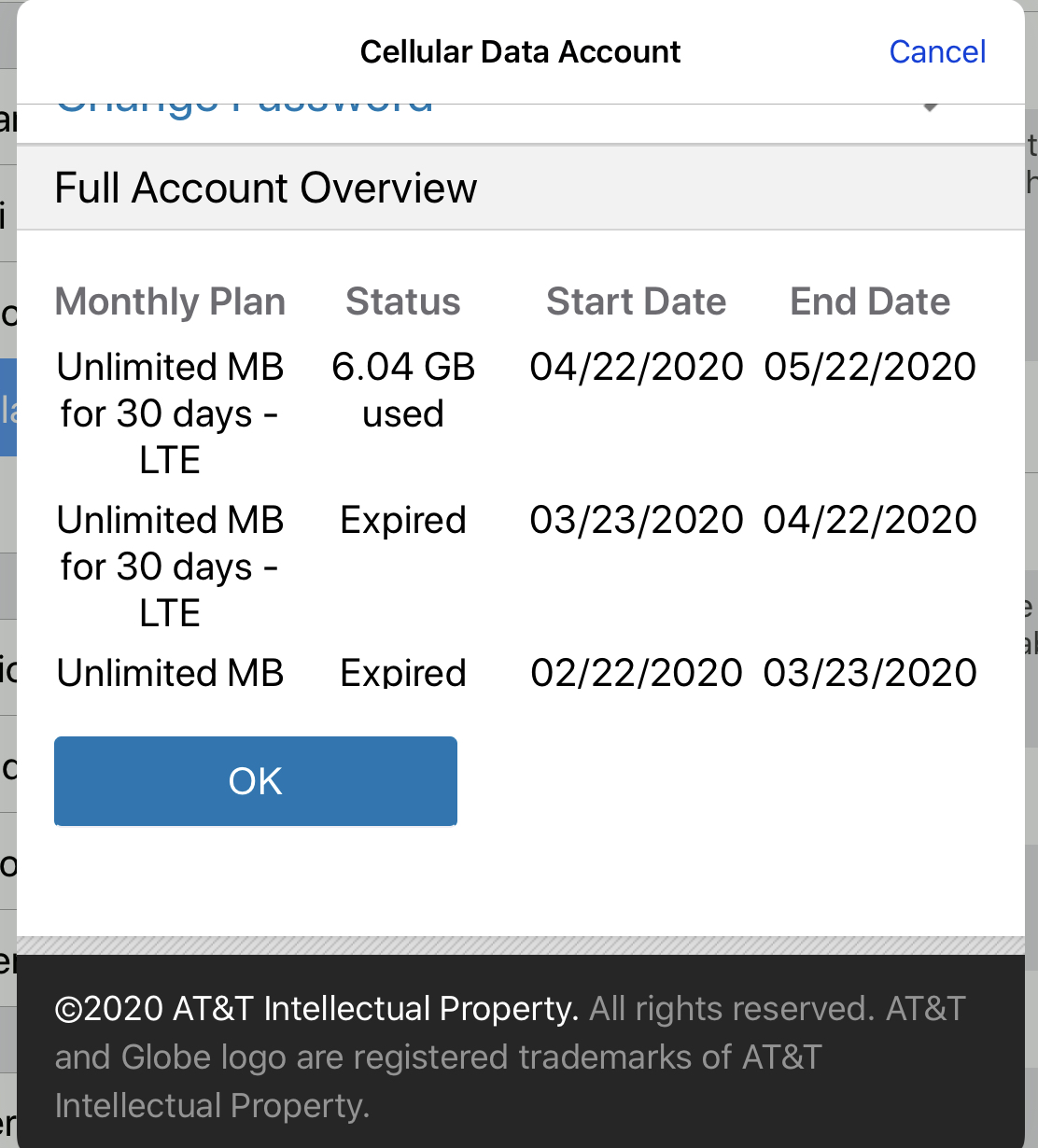Image resolution: width=1038 pixels, height=1148 pixels.
Task: Tap the AT&T Intellectual Property copyright text
Action: pyautogui.click(x=316, y=1009)
